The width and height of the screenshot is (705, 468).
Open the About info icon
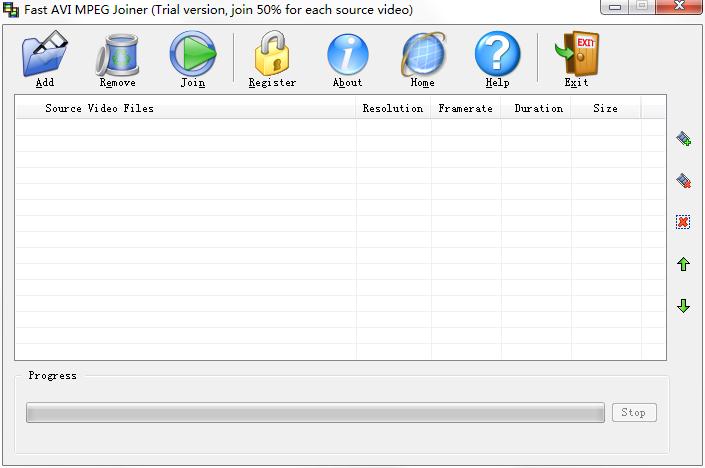click(x=348, y=54)
